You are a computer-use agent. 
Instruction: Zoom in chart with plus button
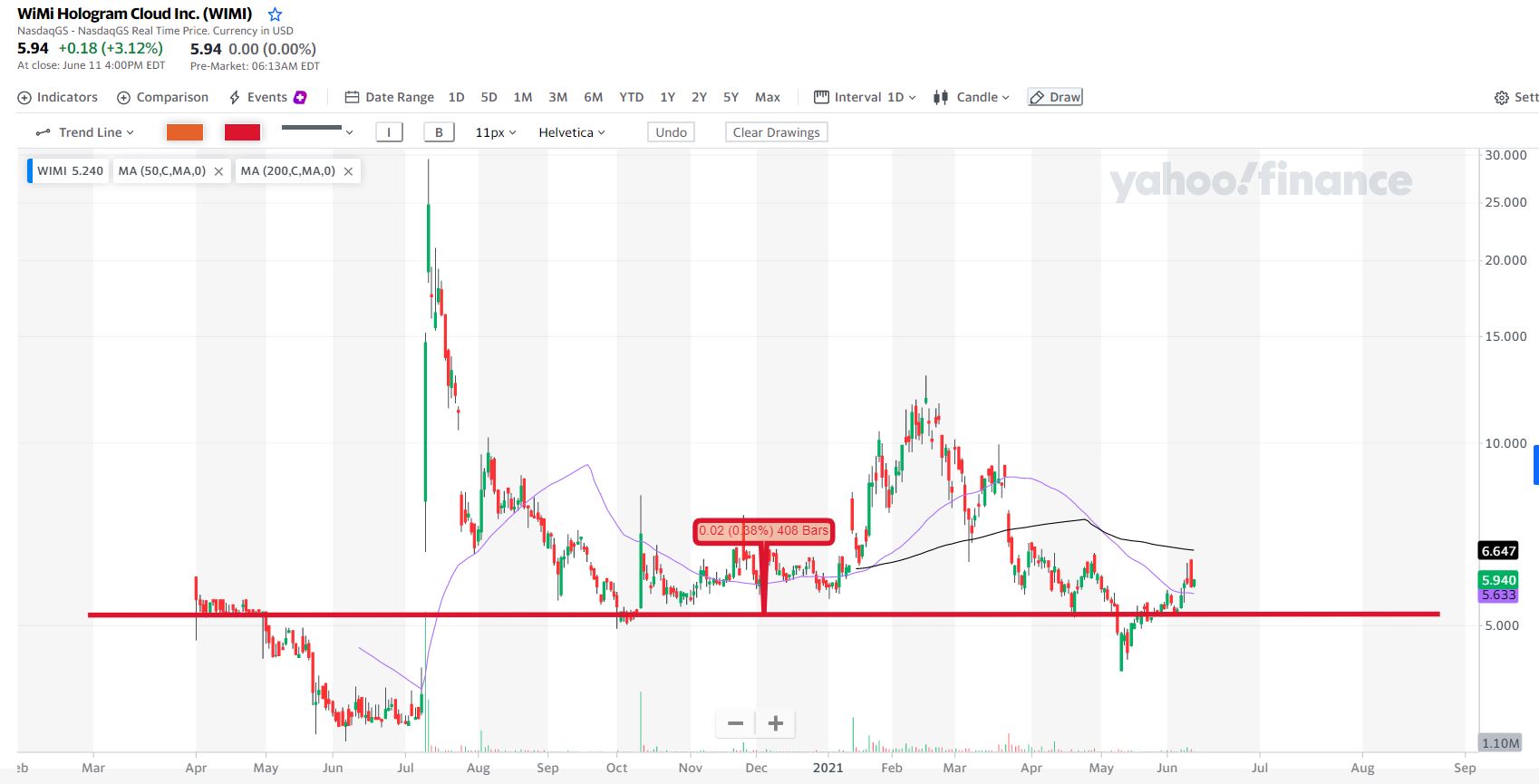click(776, 723)
